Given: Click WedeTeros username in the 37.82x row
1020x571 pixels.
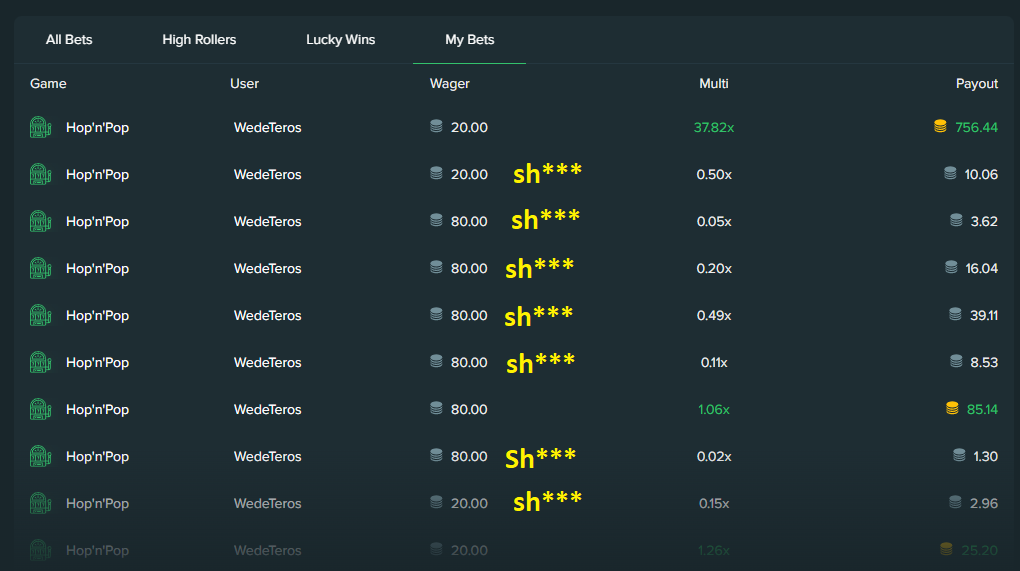Looking at the screenshot, I should [x=267, y=127].
